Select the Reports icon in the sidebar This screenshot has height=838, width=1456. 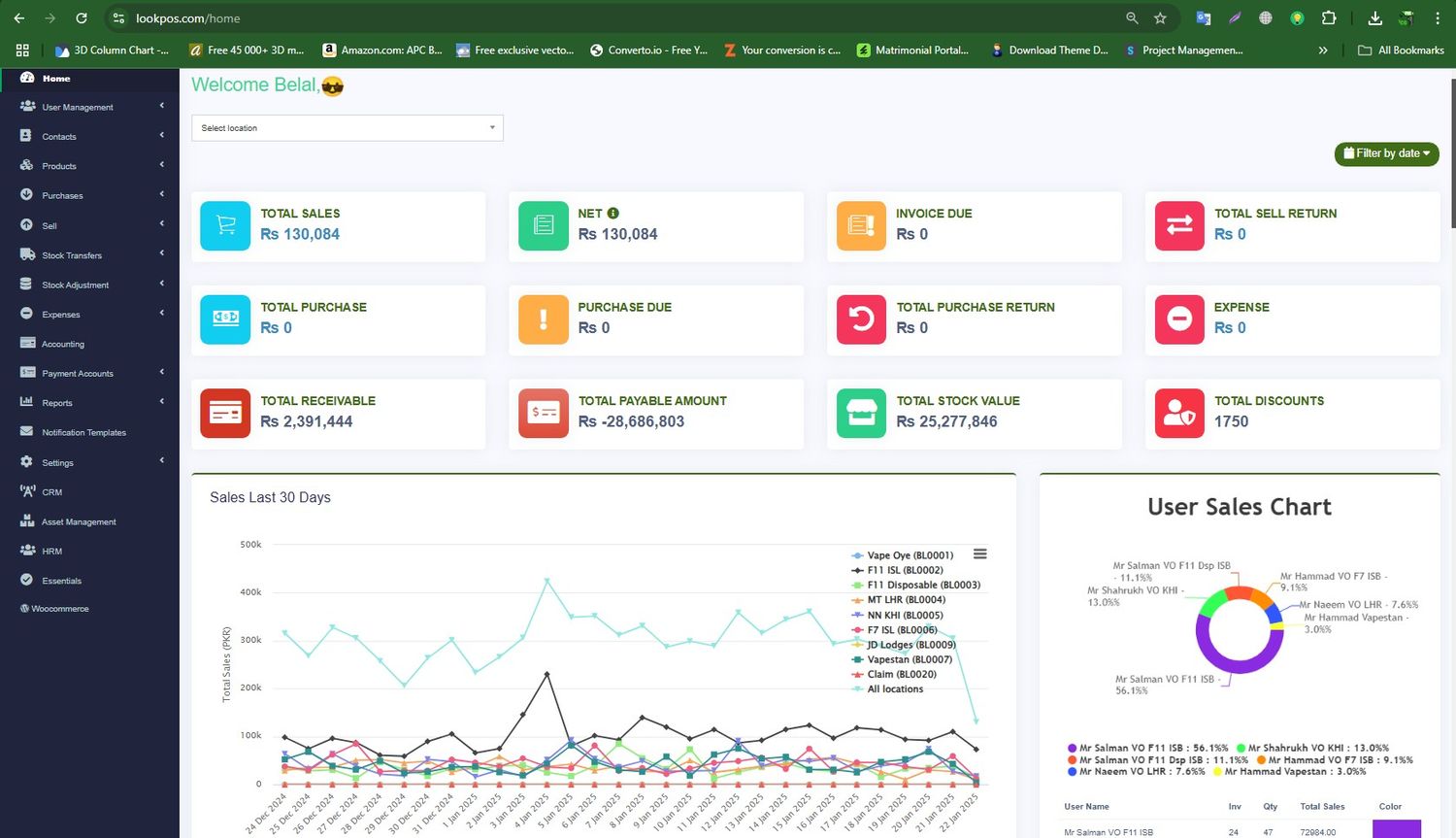coord(29,402)
